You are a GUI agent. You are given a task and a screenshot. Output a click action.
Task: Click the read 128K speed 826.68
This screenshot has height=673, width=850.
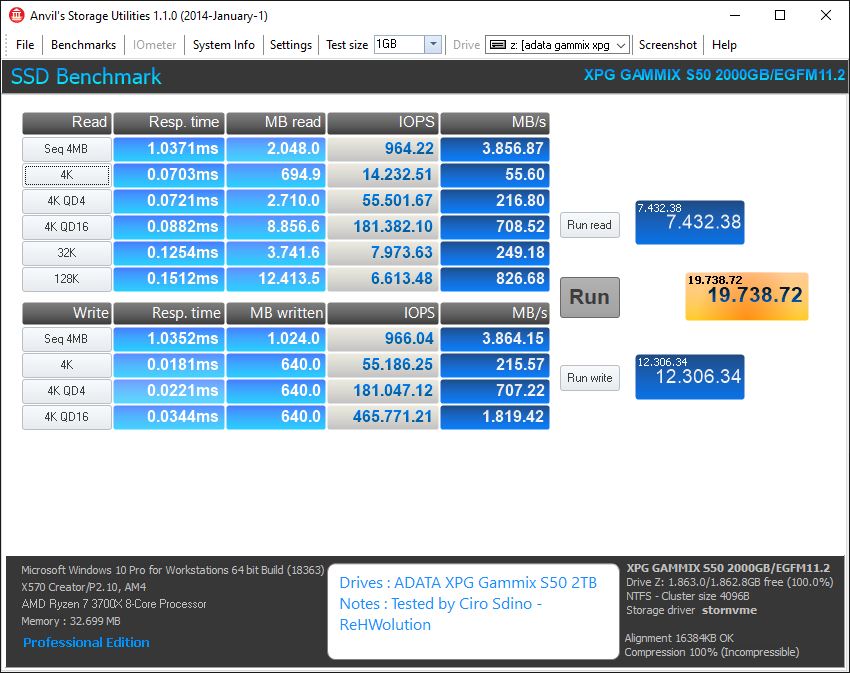coord(495,279)
